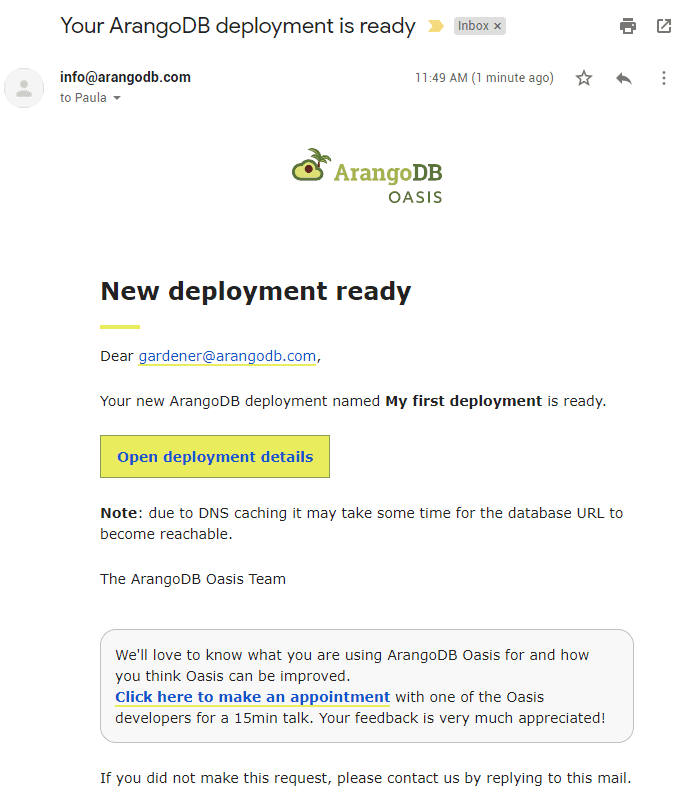
Task: Open the email in a new window
Action: [x=664, y=26]
